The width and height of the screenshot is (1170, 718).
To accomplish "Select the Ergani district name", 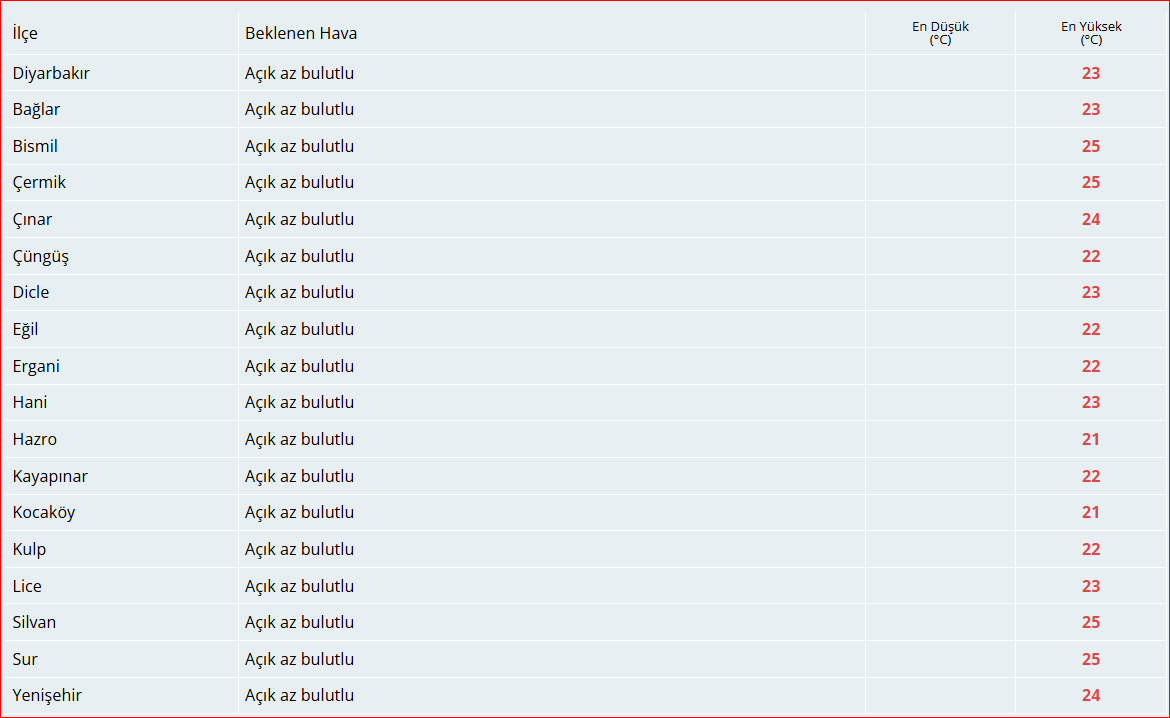I will tap(36, 366).
